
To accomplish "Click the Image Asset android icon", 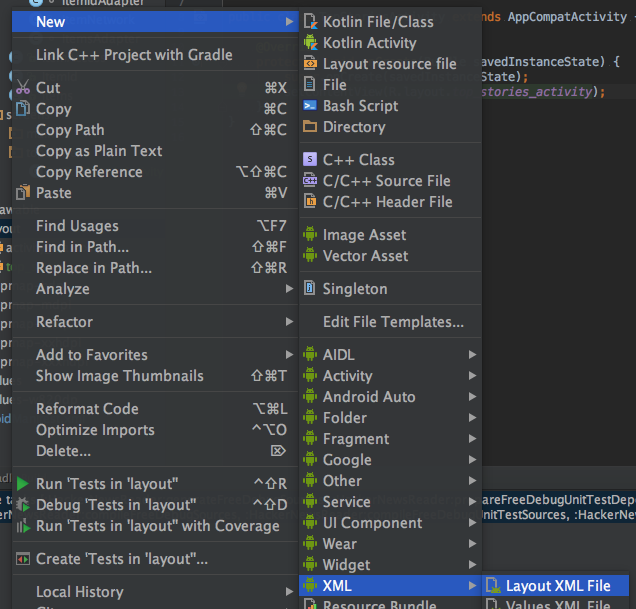I will click(310, 234).
